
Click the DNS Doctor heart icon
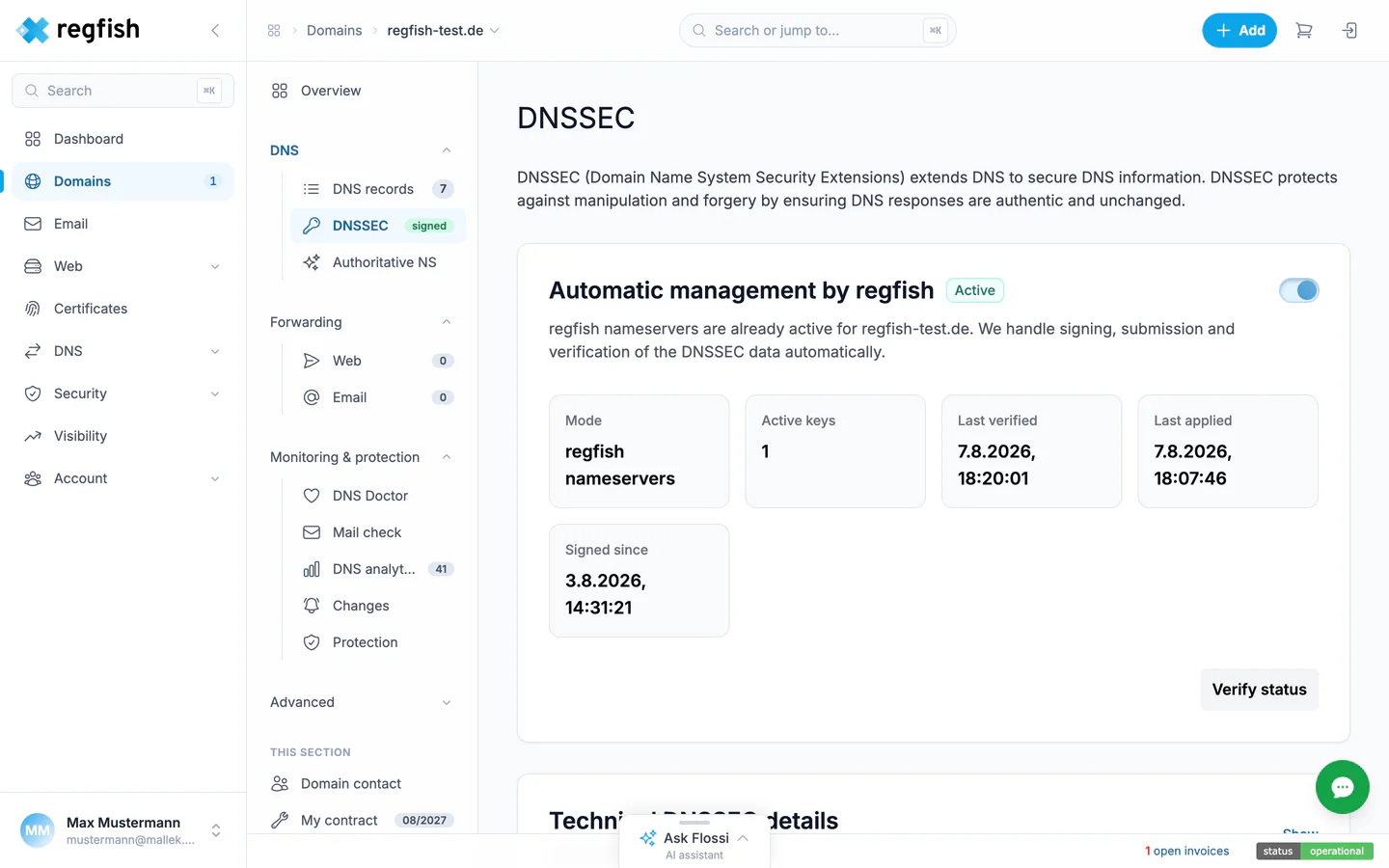(312, 496)
